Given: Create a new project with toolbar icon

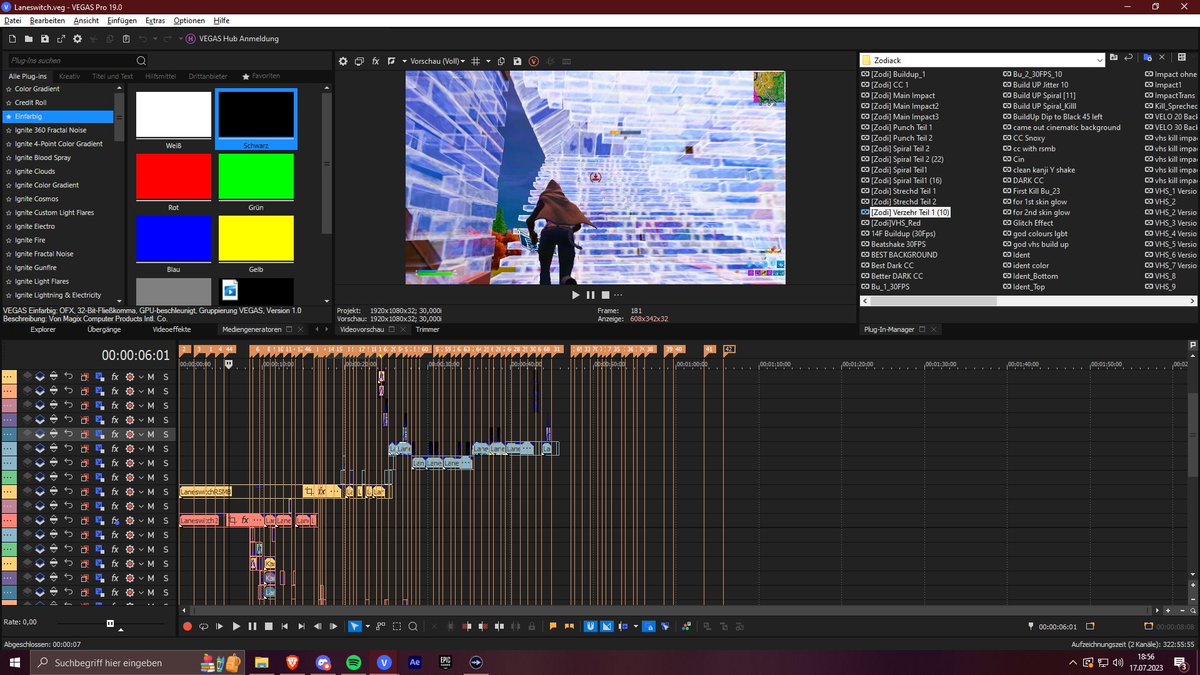Looking at the screenshot, I should pos(12,38).
